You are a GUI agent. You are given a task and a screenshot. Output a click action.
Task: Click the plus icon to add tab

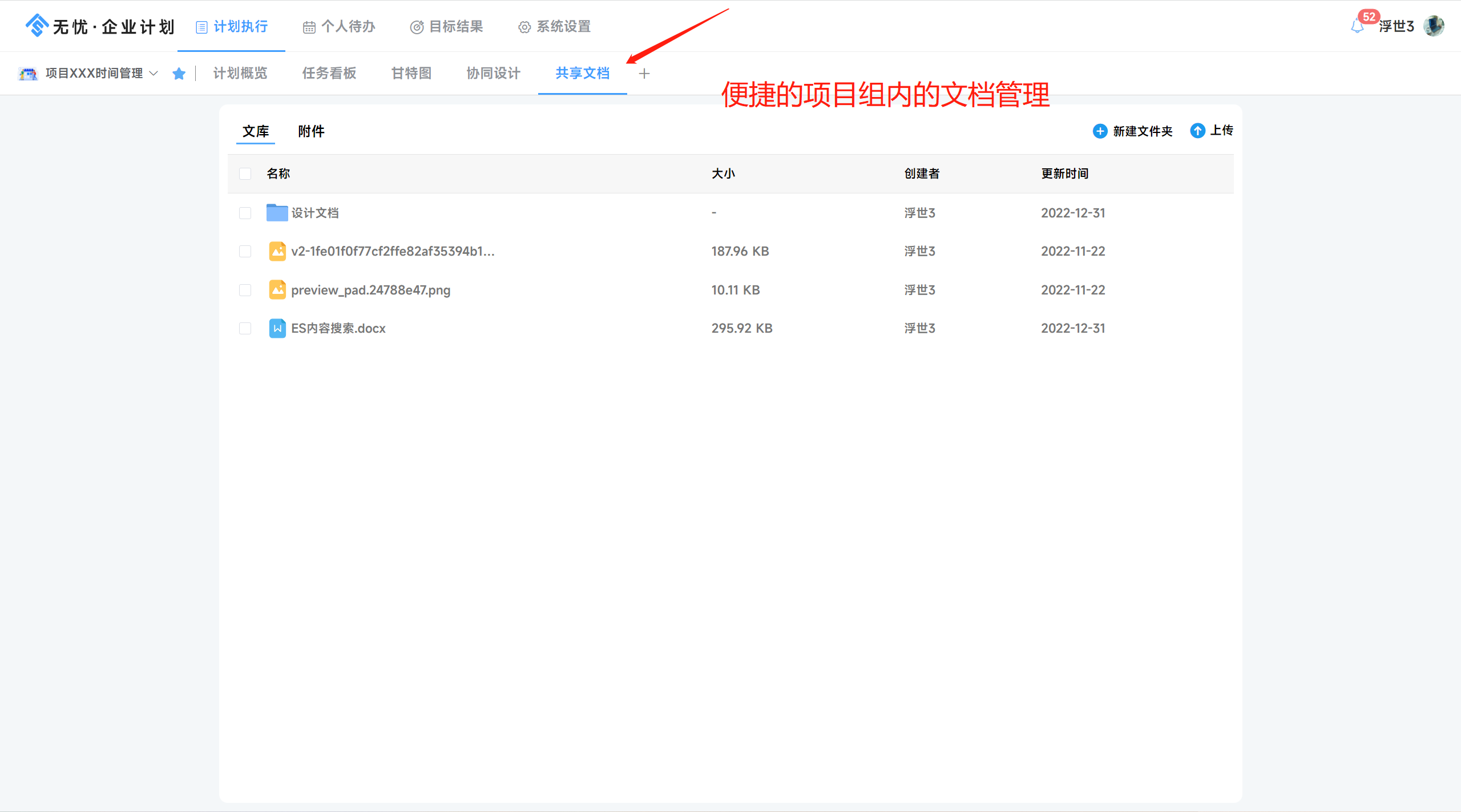pyautogui.click(x=644, y=74)
